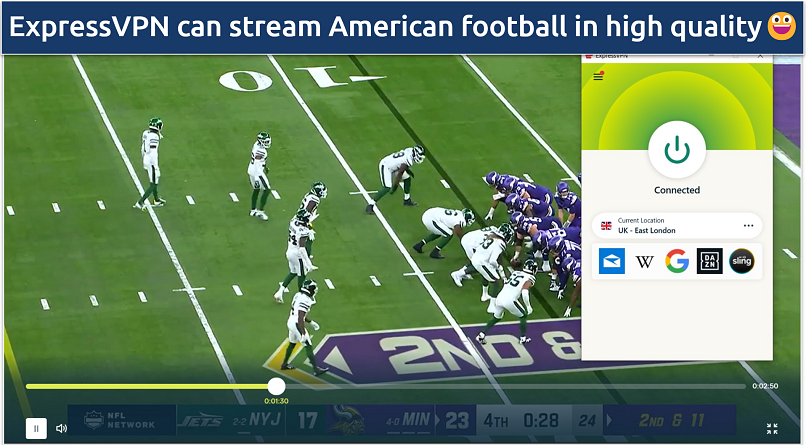
Task: Click the UK flag icon
Action: coord(607,226)
